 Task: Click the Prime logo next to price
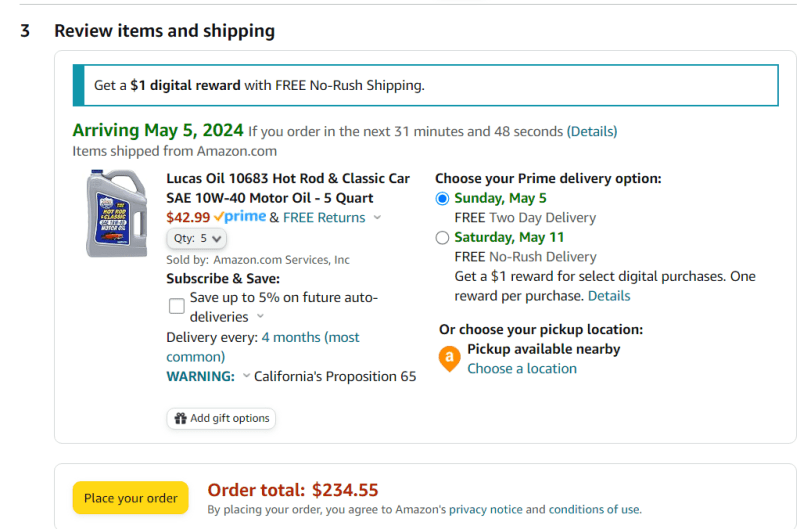click(240, 217)
